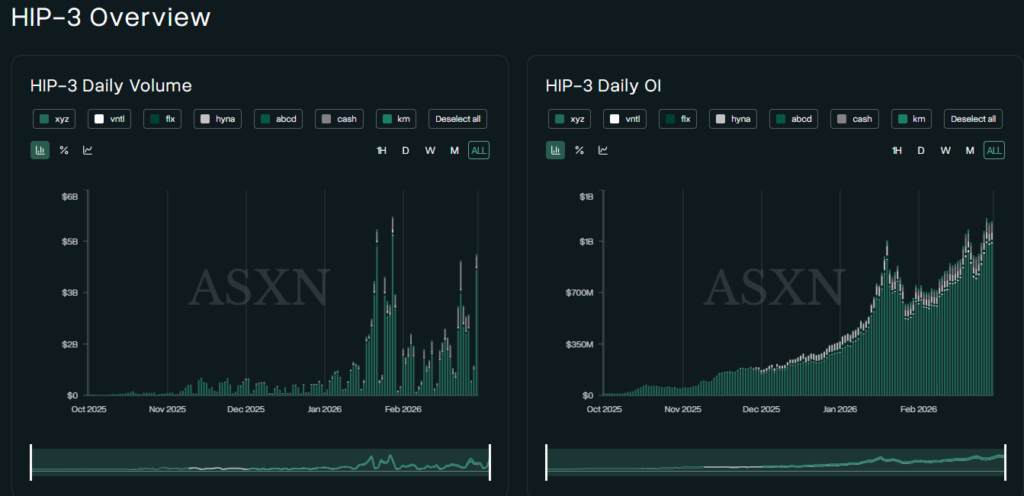Image resolution: width=1024 pixels, height=496 pixels.
Task: Toggle abcd series in Daily OI chart
Action: (794, 119)
